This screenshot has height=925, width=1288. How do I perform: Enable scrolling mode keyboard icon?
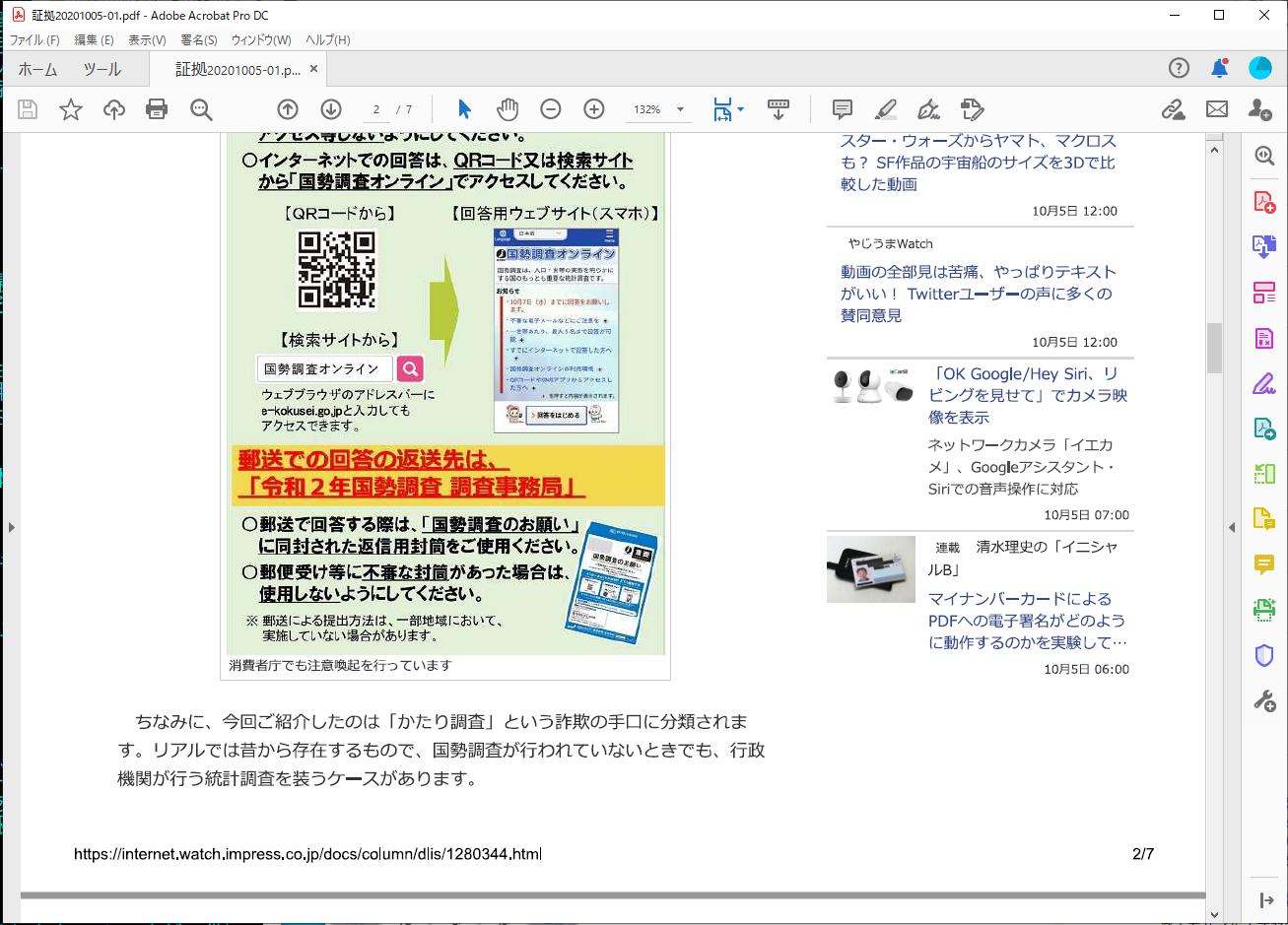click(x=779, y=109)
